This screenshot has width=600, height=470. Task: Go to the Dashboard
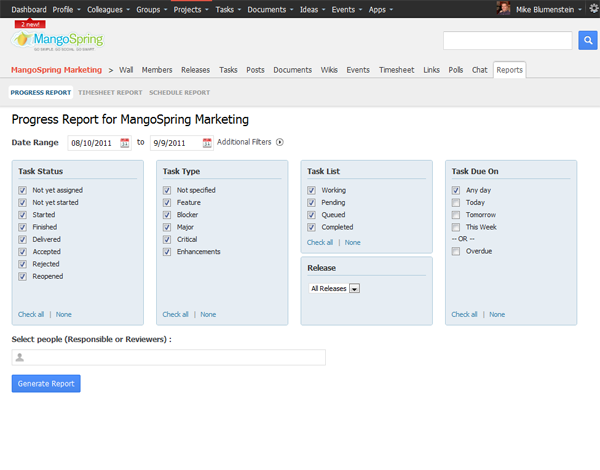click(x=29, y=10)
